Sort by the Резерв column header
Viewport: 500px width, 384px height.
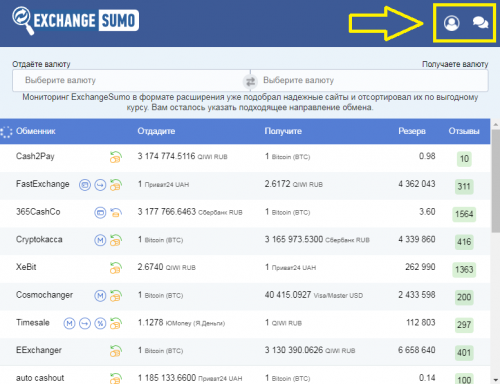[x=412, y=131]
